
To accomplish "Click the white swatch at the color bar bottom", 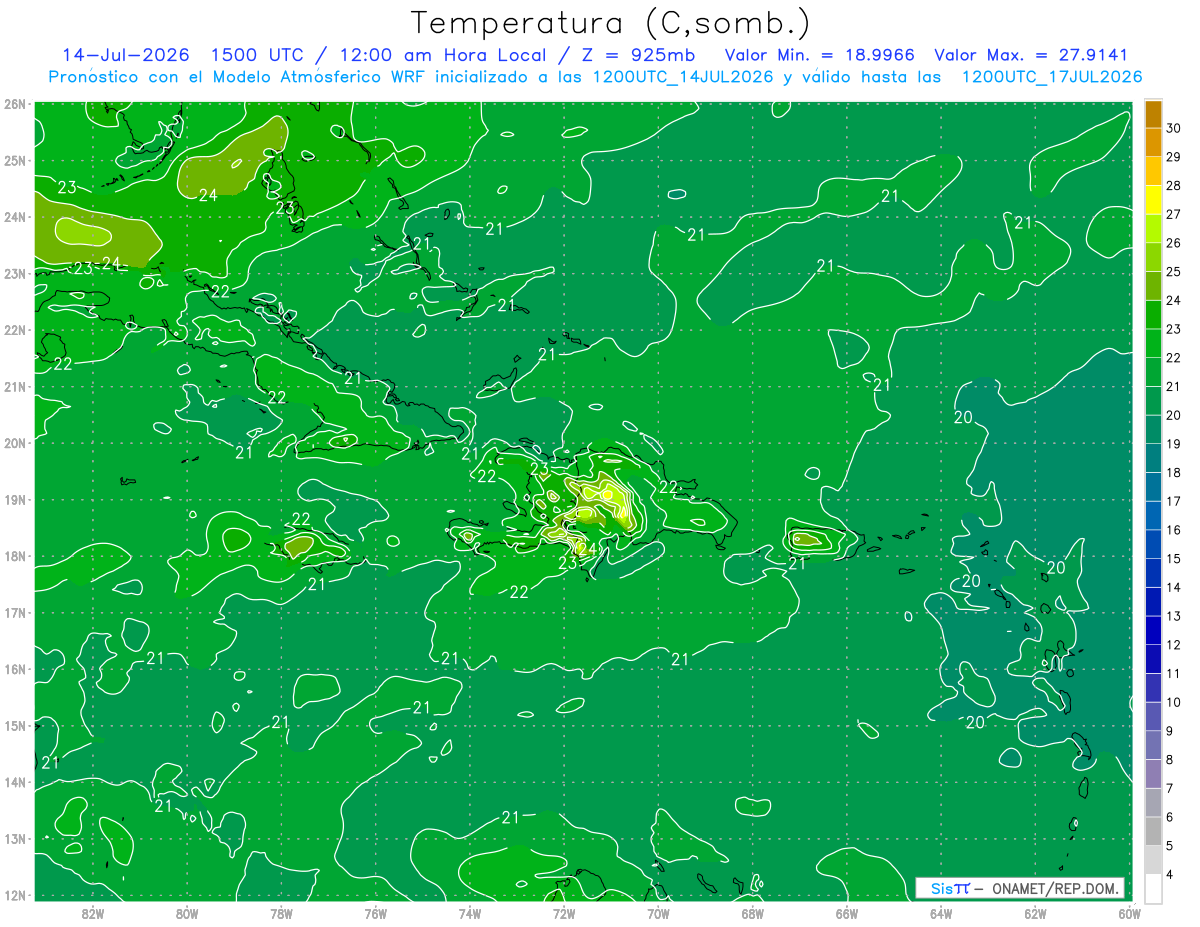I will [x=1153, y=888].
